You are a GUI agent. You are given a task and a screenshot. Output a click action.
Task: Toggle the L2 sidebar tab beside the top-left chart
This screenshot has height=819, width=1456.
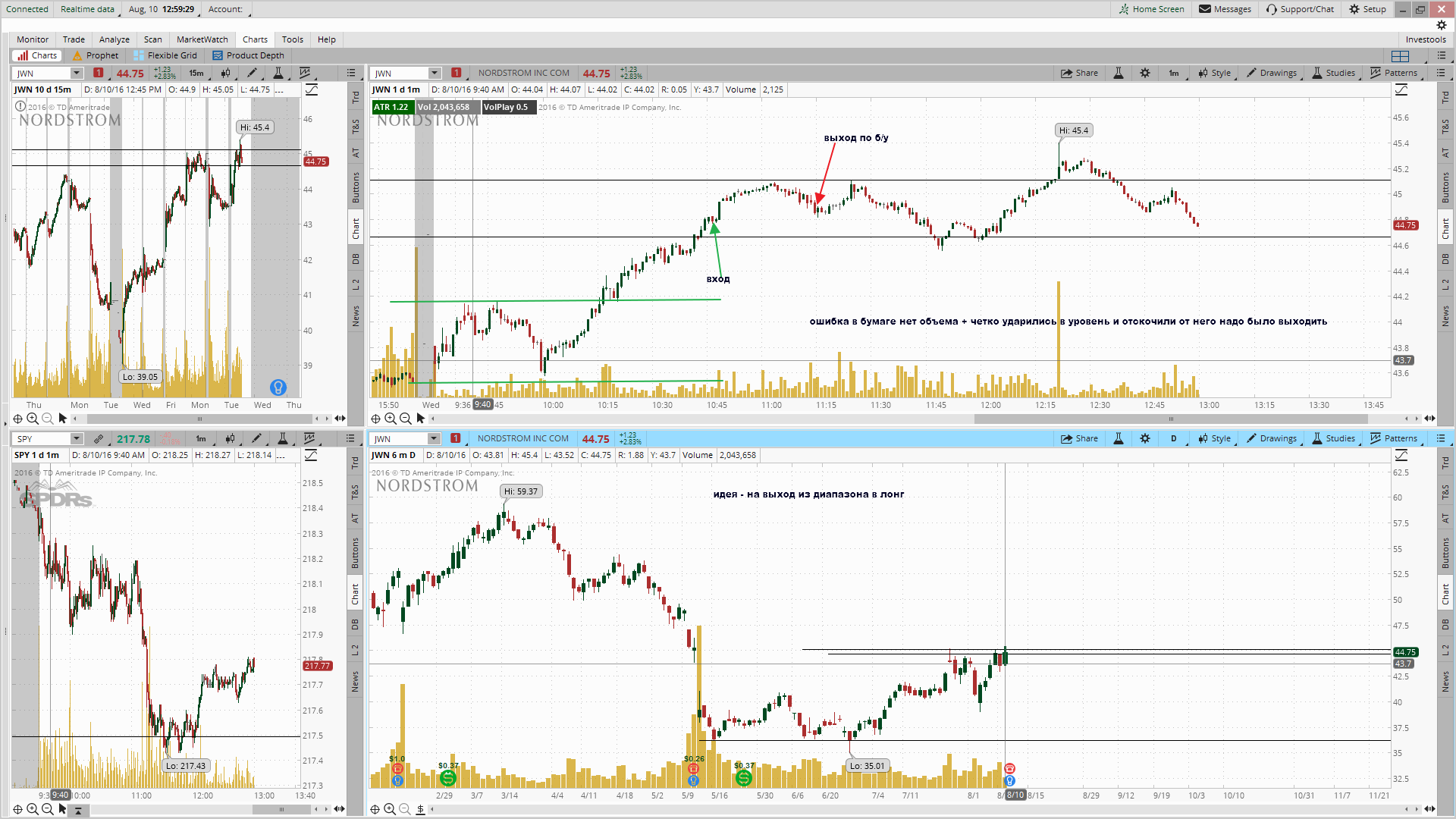356,284
